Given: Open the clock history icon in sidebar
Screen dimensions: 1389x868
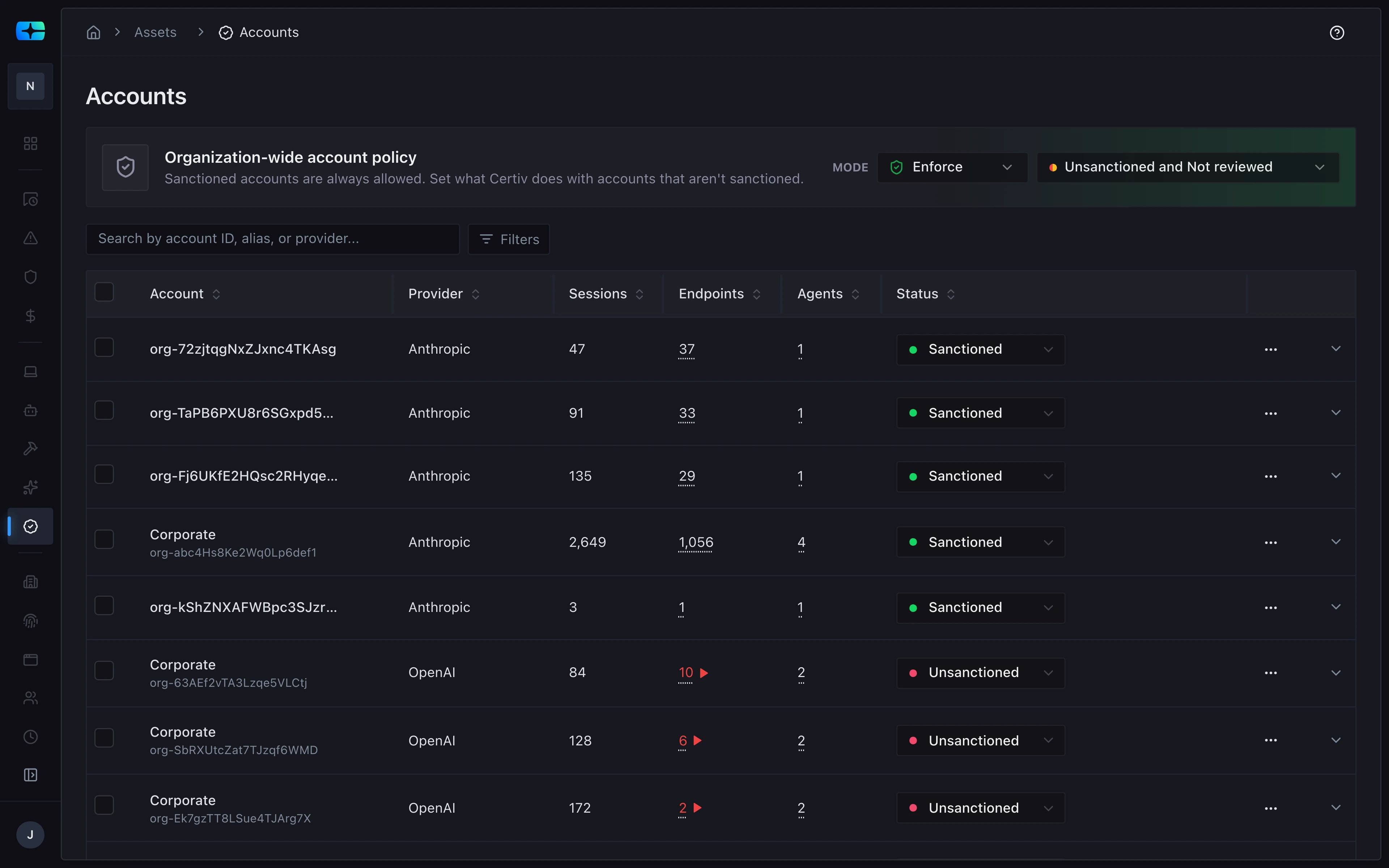Looking at the screenshot, I should point(30,737).
